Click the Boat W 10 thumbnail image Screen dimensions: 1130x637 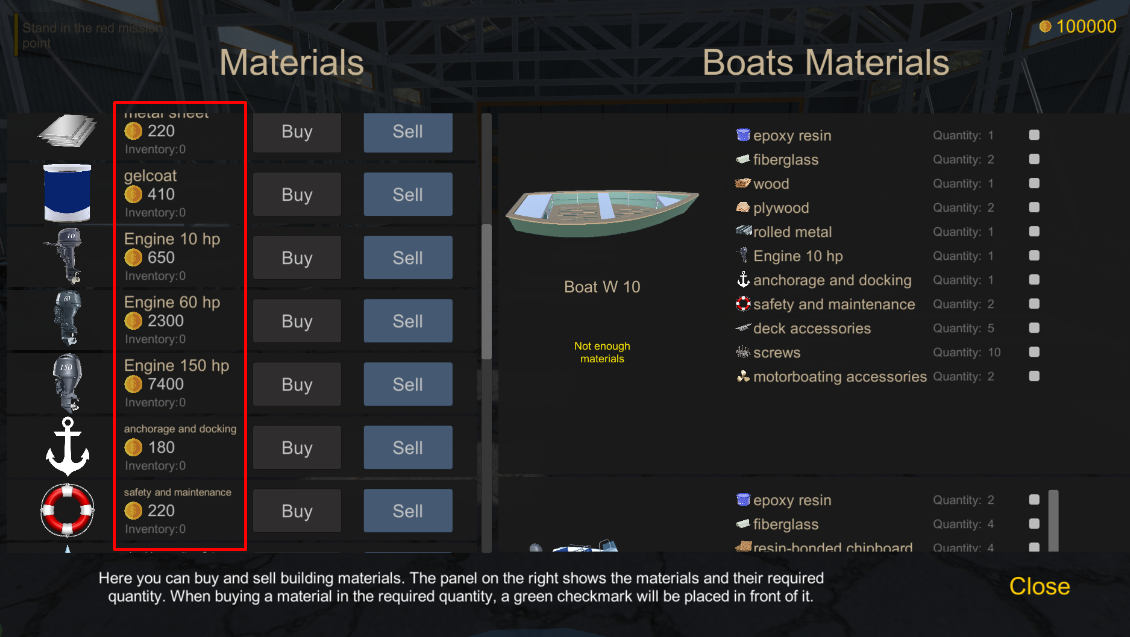pyautogui.click(x=602, y=207)
